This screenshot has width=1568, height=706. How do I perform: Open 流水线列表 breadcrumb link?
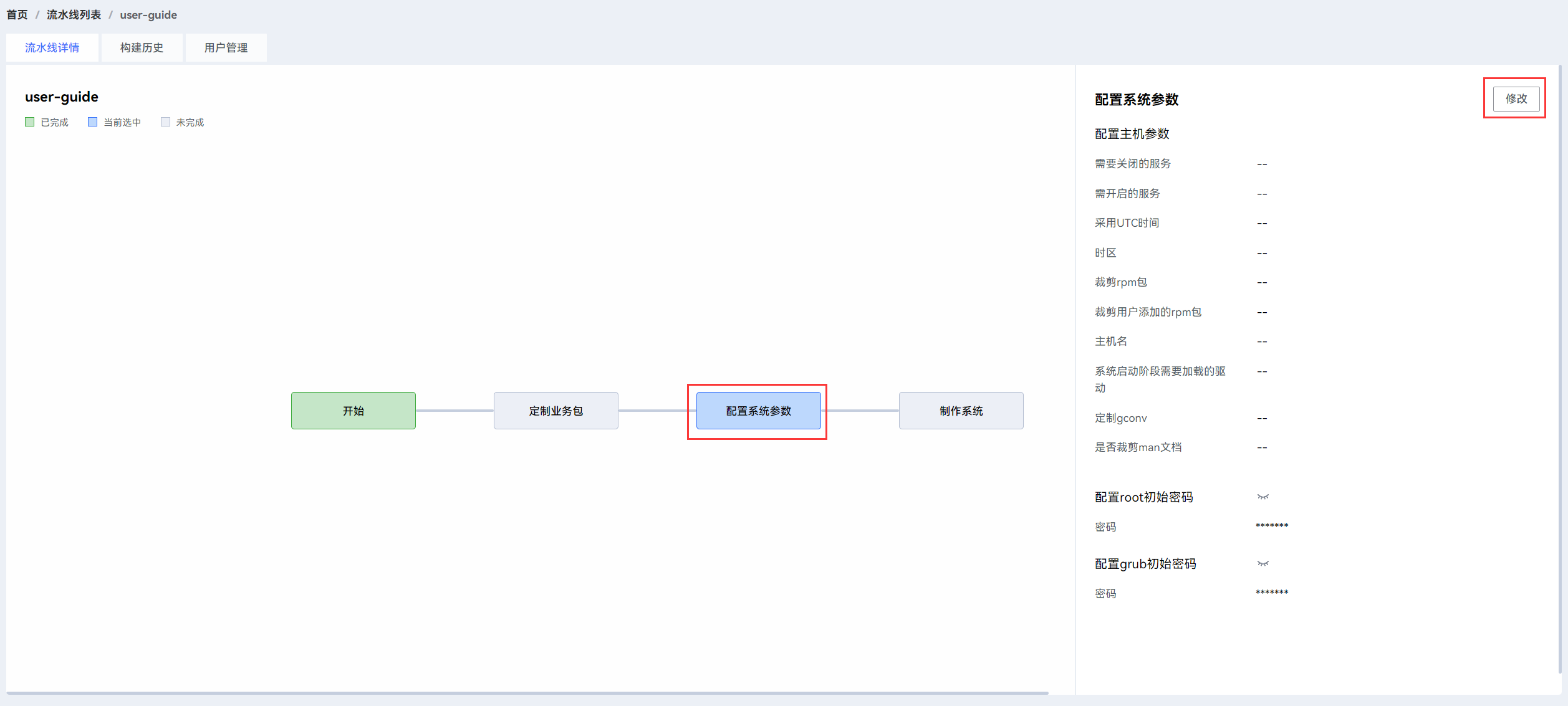click(x=74, y=15)
